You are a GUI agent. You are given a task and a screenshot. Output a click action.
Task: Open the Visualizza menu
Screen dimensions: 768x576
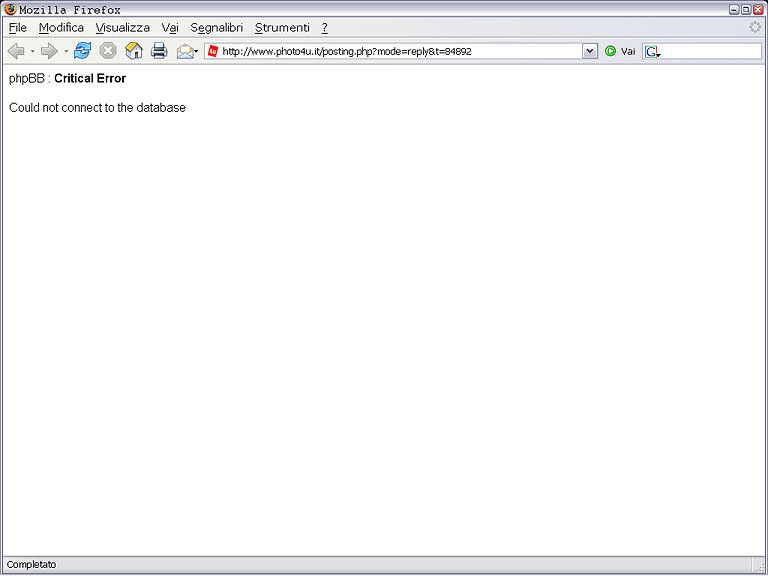(123, 28)
